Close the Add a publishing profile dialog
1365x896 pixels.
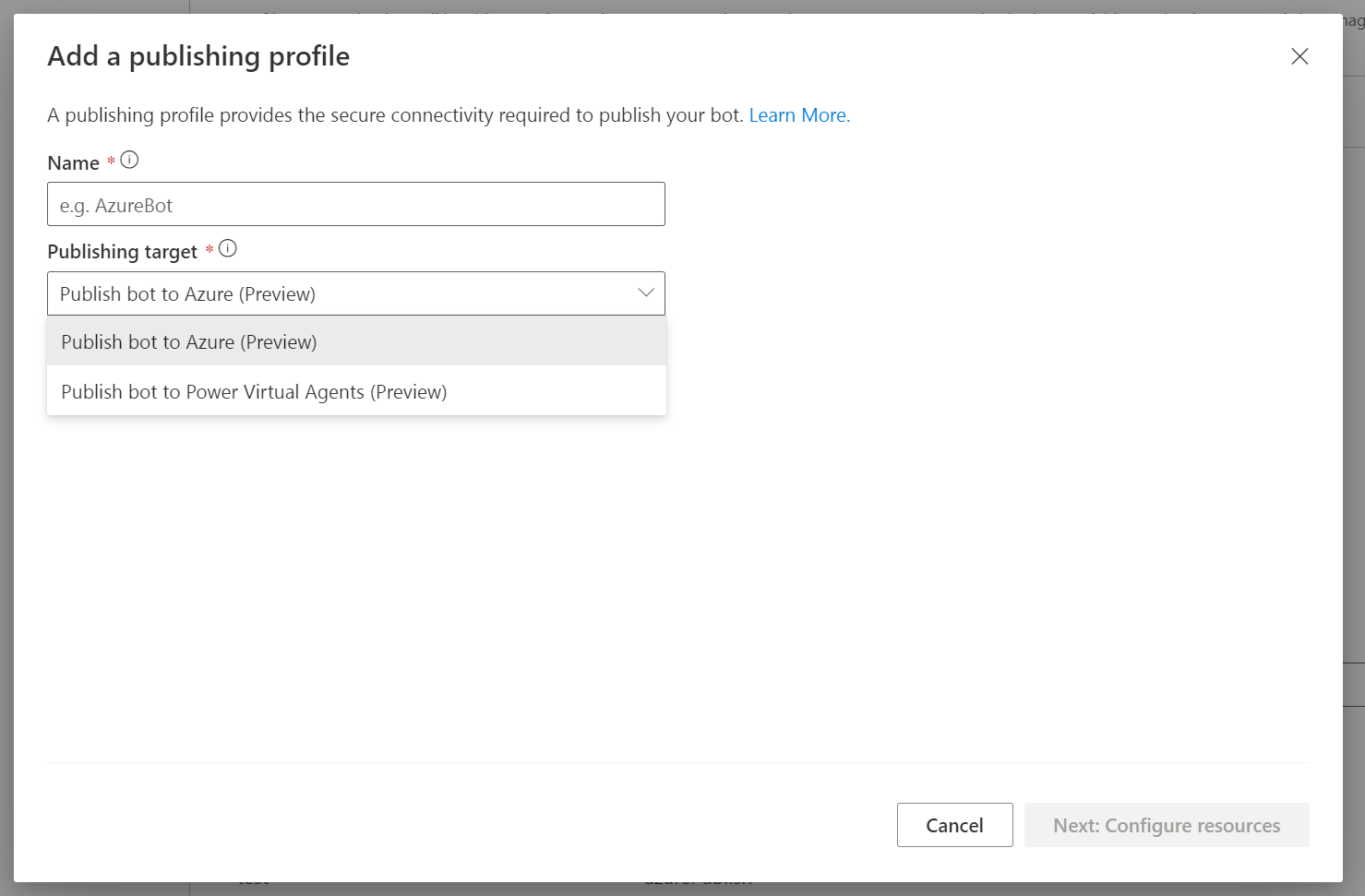coord(1299,56)
